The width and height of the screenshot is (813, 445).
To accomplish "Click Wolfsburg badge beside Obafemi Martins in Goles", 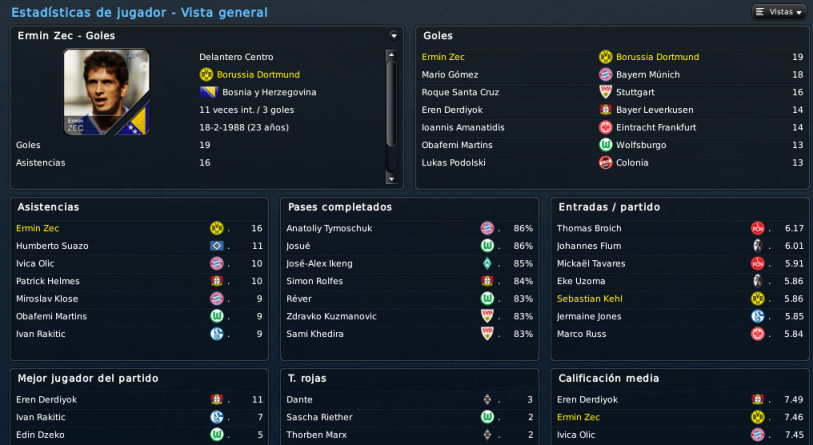I will coord(605,145).
